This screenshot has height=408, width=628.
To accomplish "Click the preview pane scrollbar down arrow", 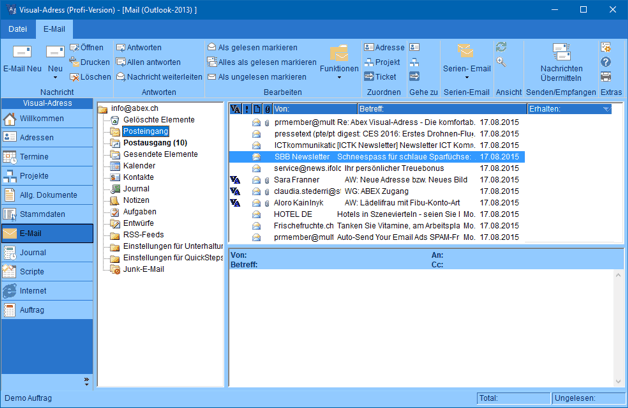I will pyautogui.click(x=618, y=381).
